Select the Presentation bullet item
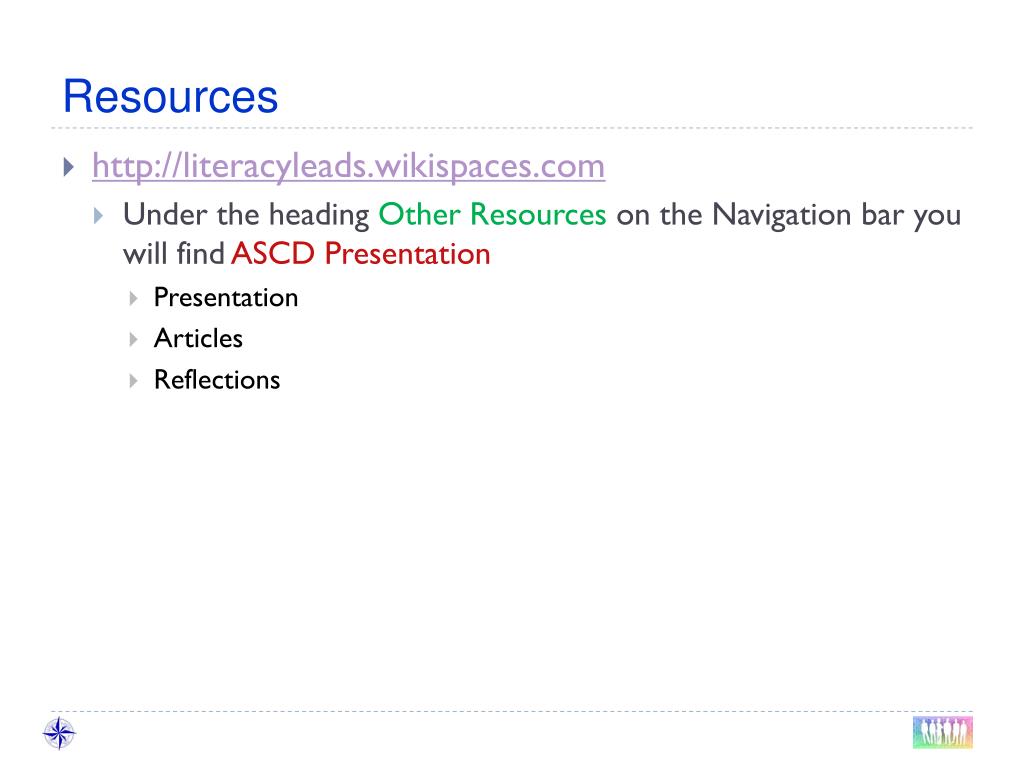Image resolution: width=1024 pixels, height=768 pixels. (226, 298)
